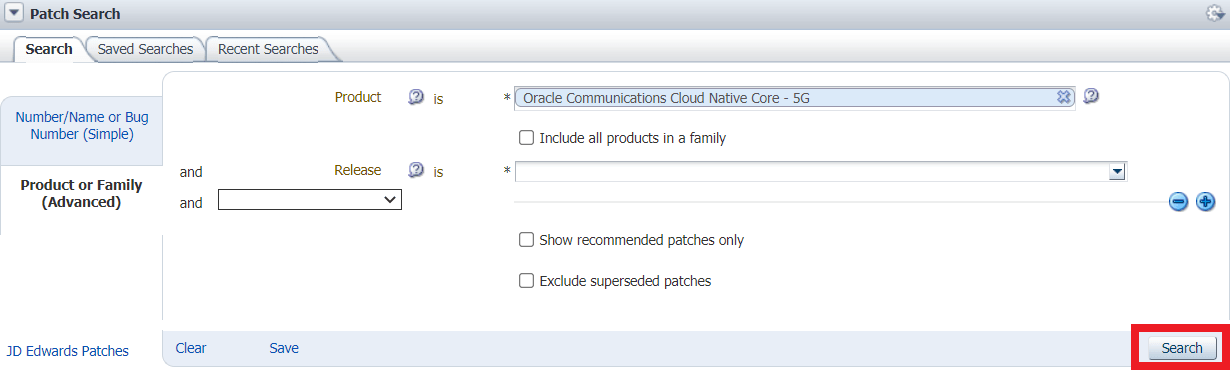This screenshot has width=1230, height=371.
Task: Open the additional filter dropdown after 'and'
Action: [310, 201]
